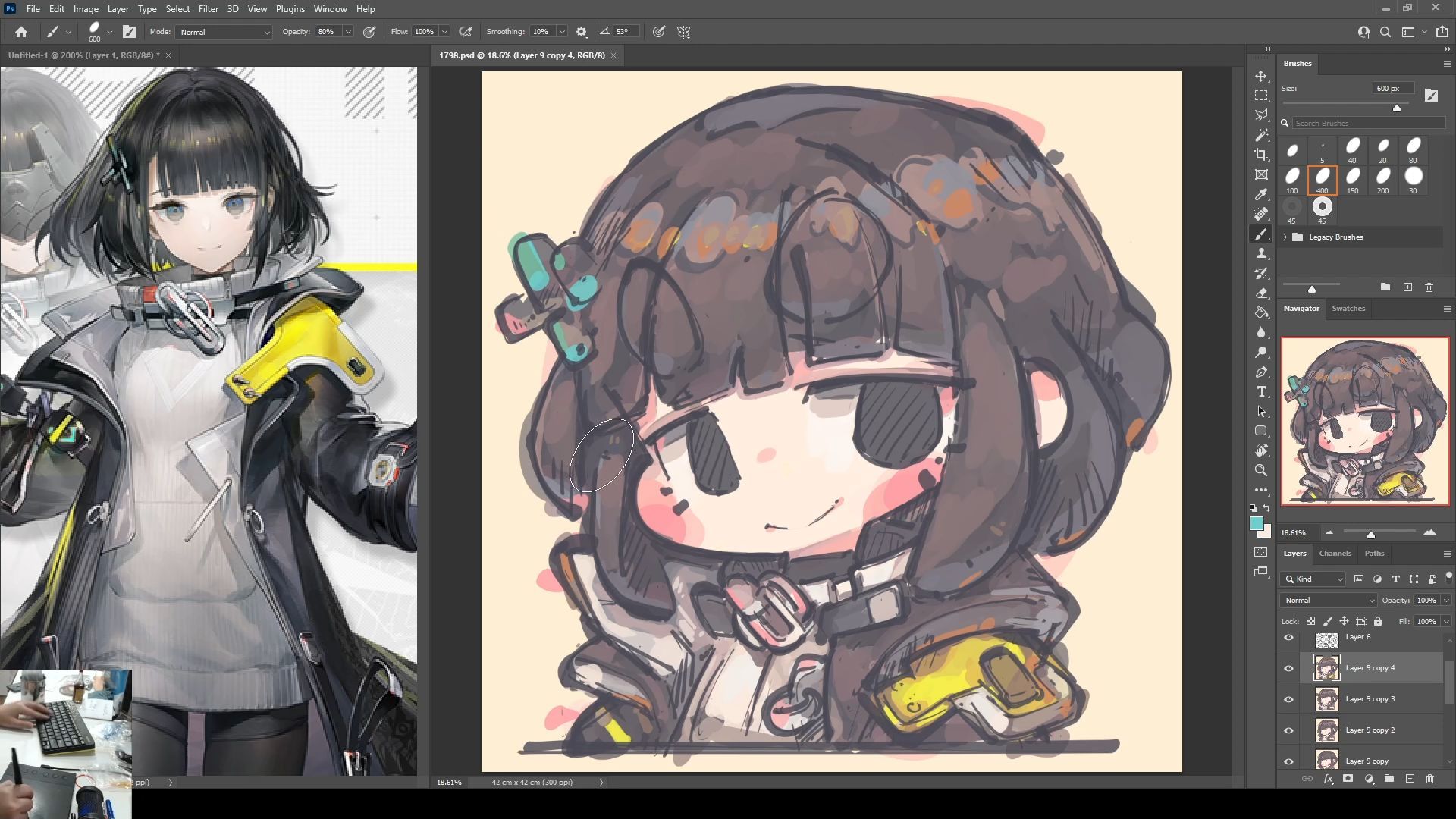Image resolution: width=1456 pixels, height=819 pixels.
Task: Expand the Legacy Brushes folder
Action: (1285, 237)
